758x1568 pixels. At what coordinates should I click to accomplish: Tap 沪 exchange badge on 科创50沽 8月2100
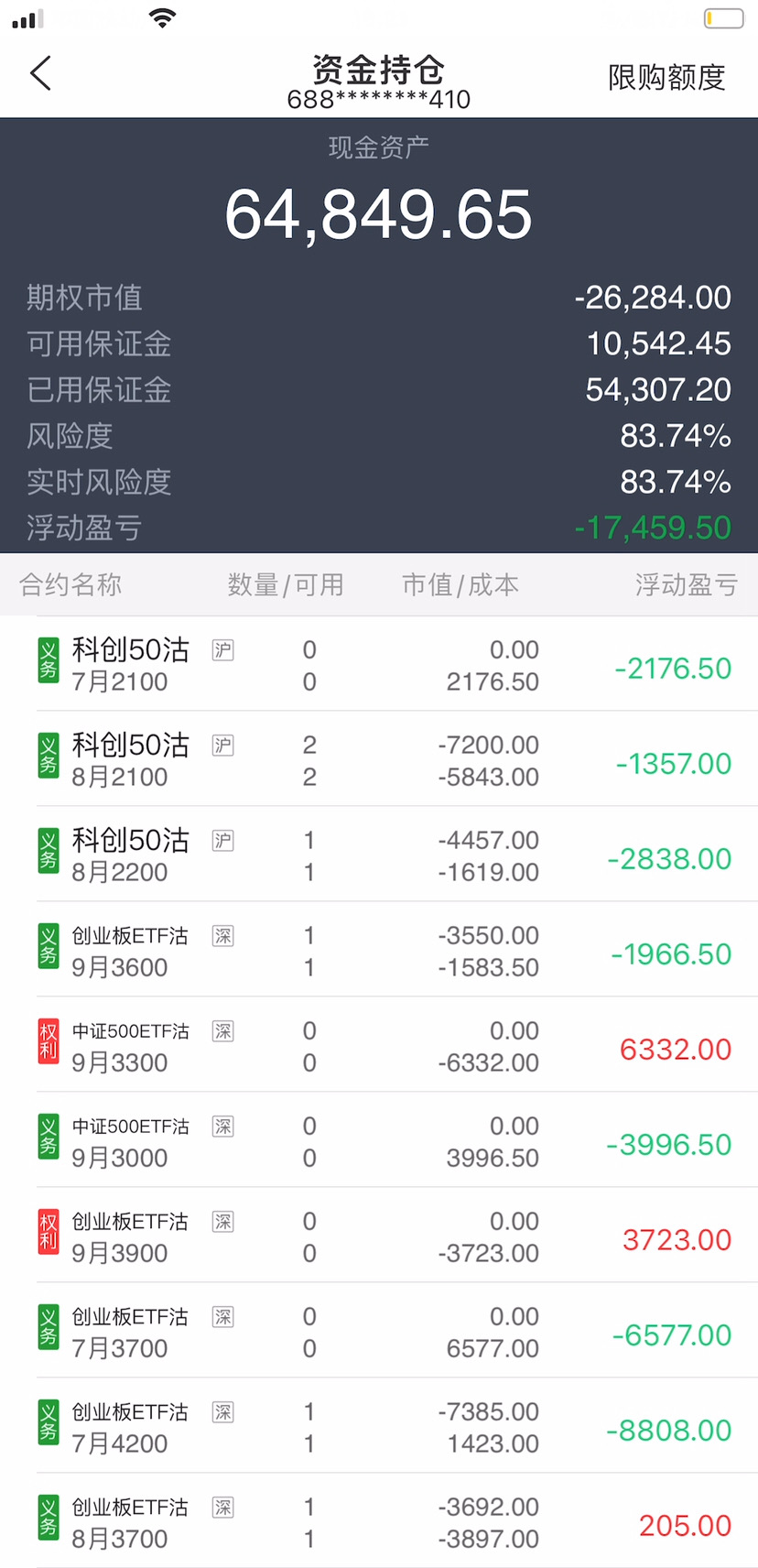222,746
